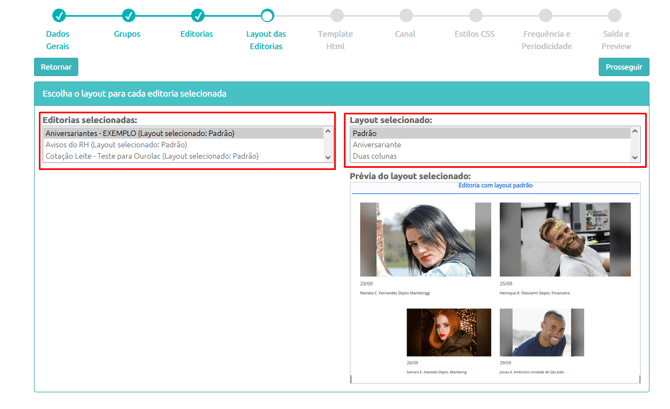Choose the Padrão layout option
Image resolution: width=670 pixels, height=409 pixels.
pyautogui.click(x=491, y=133)
